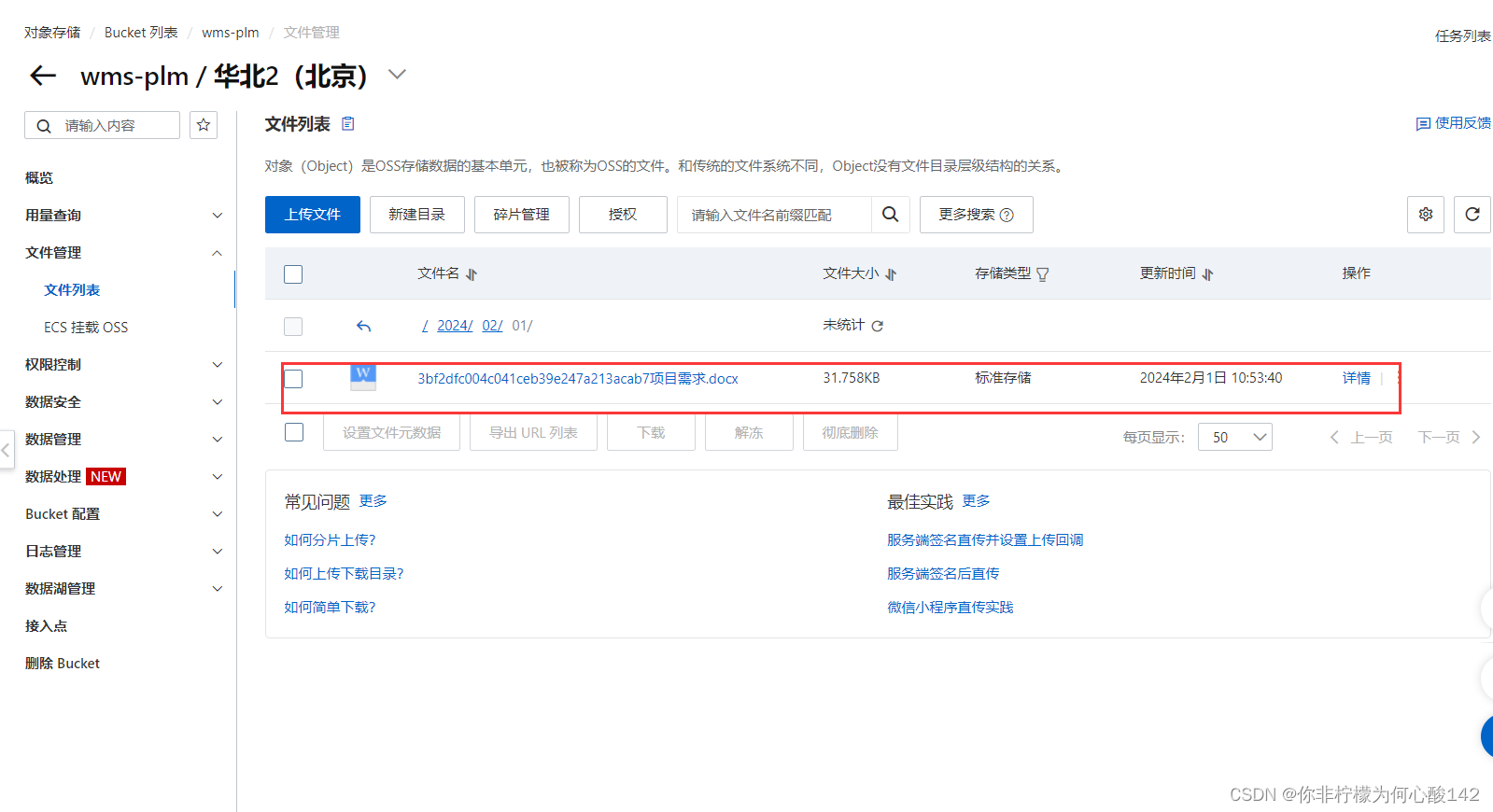The height and width of the screenshot is (812, 1493).
Task: Click the Word document icon of docx file
Action: click(x=363, y=377)
